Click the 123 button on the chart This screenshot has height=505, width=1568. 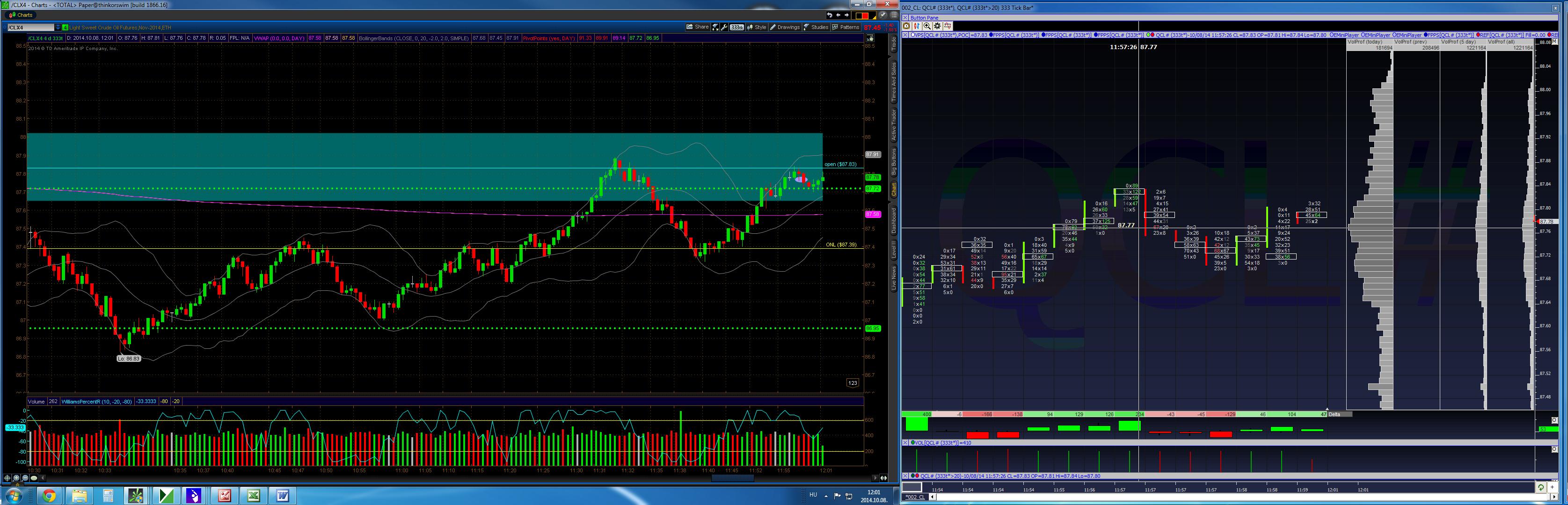click(x=852, y=382)
